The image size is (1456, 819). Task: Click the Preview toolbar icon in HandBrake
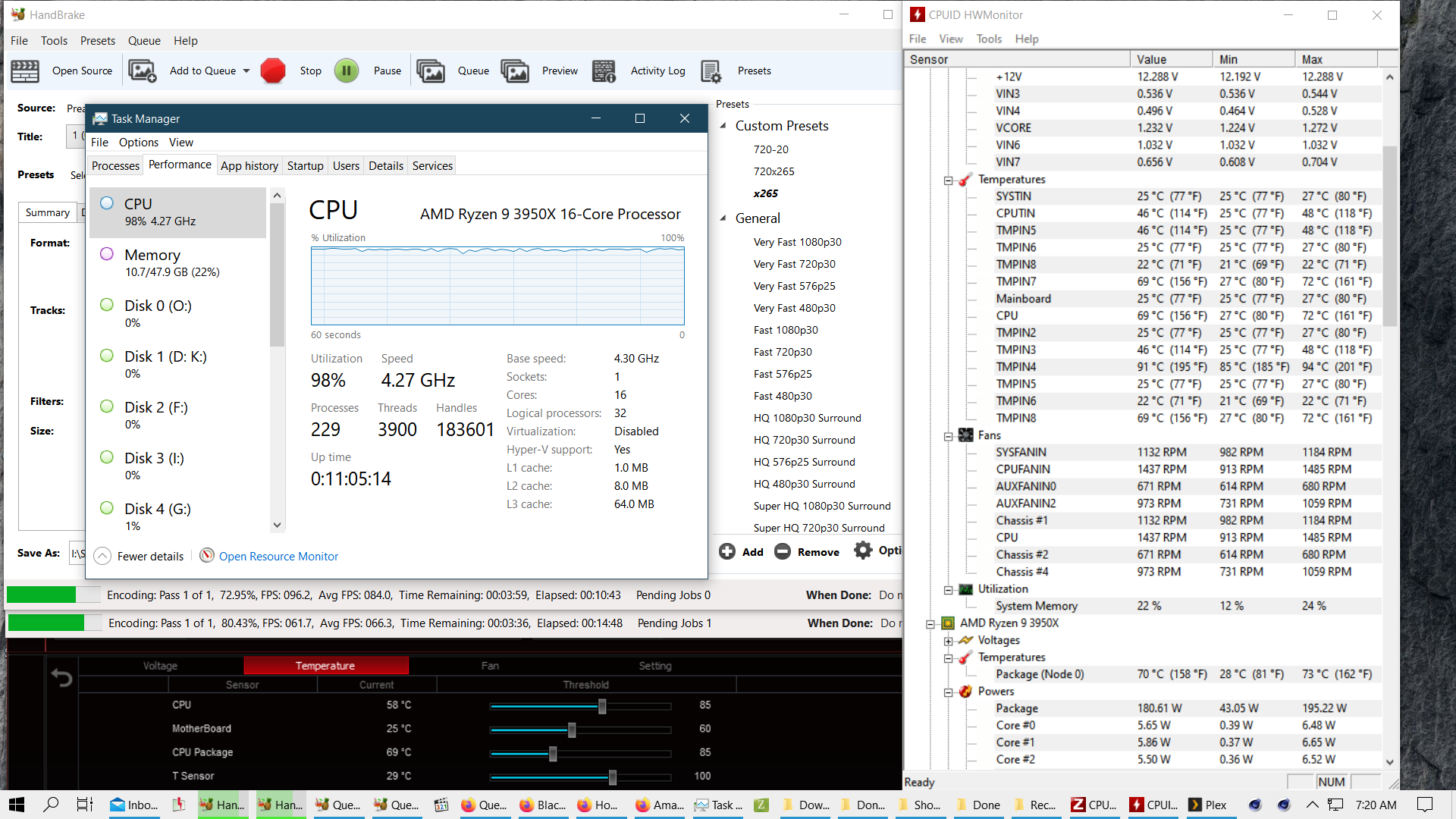pos(515,71)
